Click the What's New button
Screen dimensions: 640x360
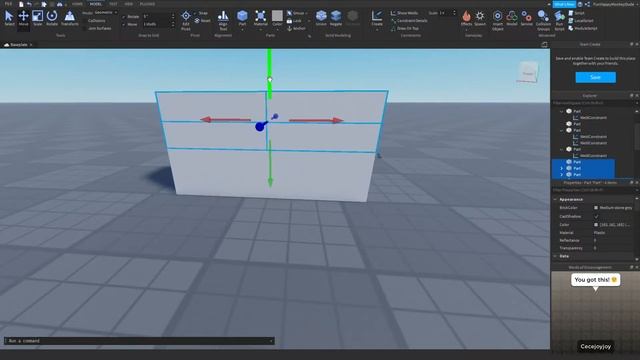pos(564,4)
